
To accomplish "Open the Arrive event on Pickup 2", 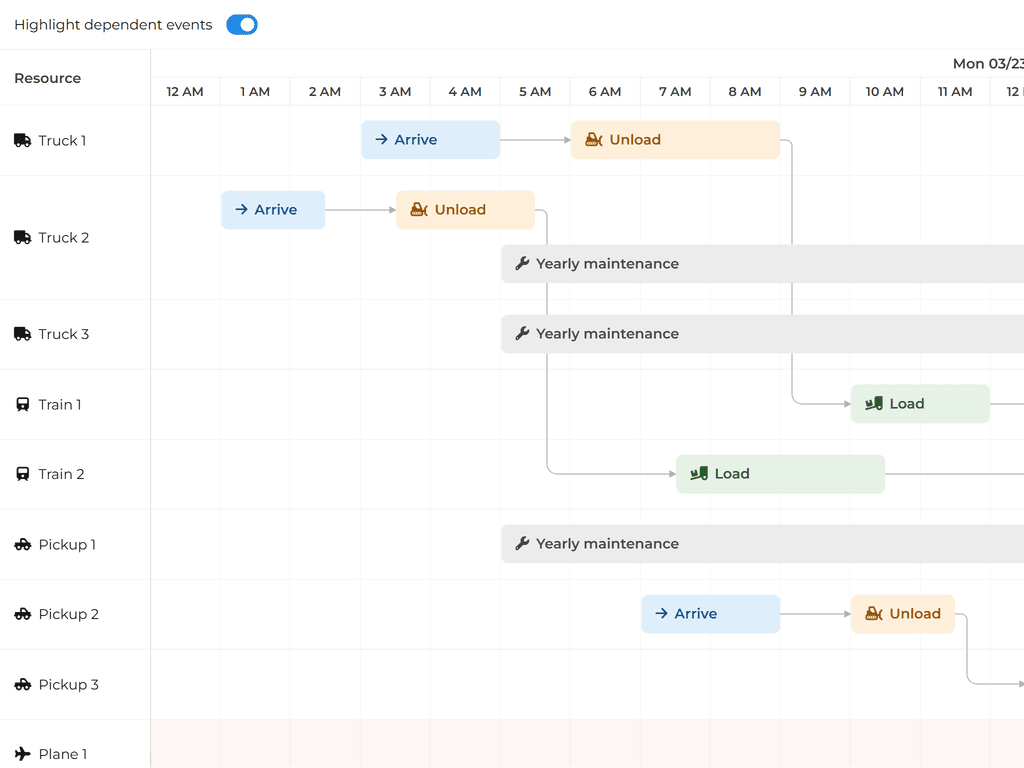I will 710,613.
